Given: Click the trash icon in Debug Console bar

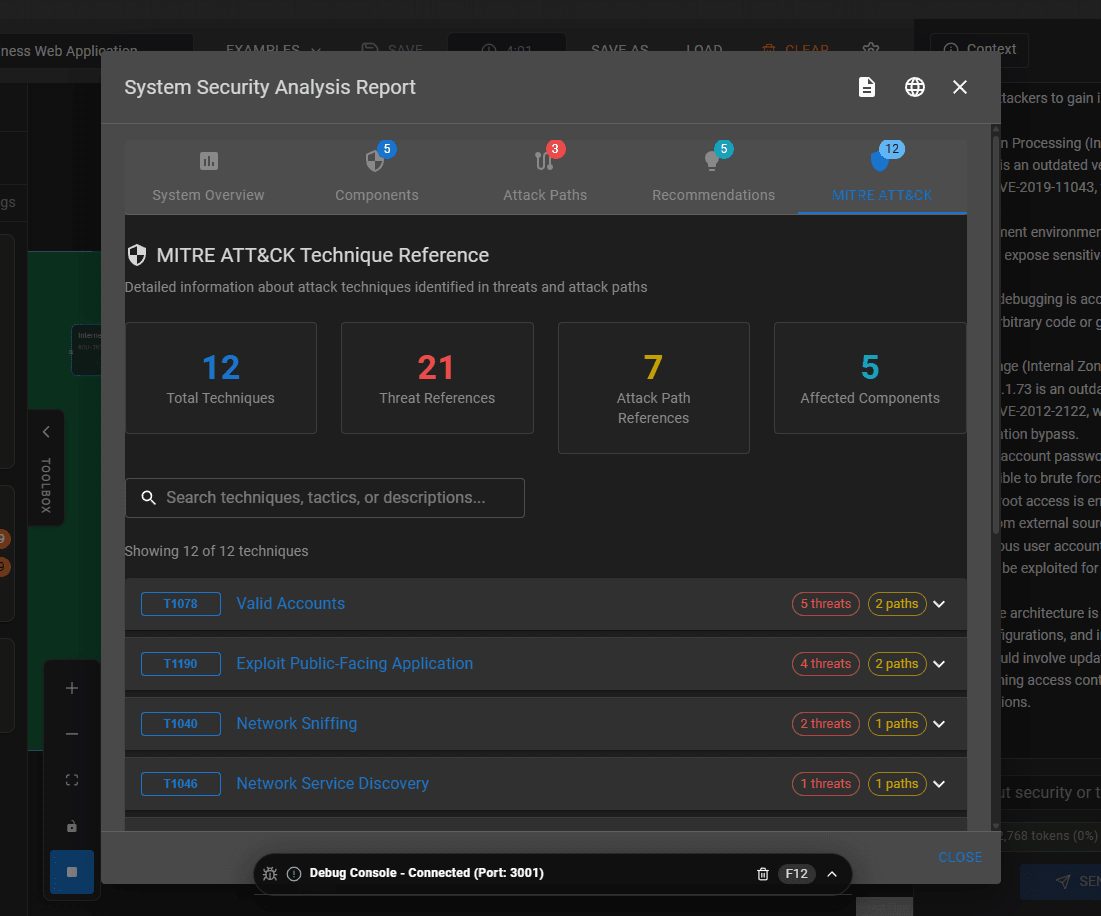Looking at the screenshot, I should tap(763, 874).
